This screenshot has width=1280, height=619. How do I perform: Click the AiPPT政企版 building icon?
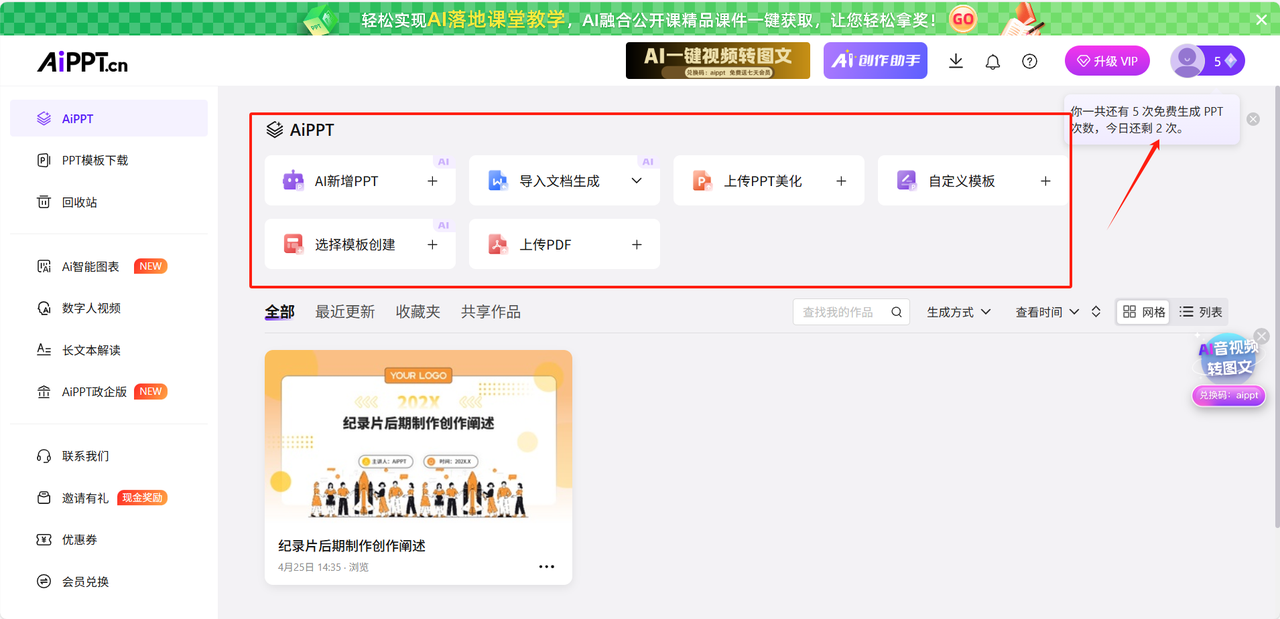click(x=43, y=392)
